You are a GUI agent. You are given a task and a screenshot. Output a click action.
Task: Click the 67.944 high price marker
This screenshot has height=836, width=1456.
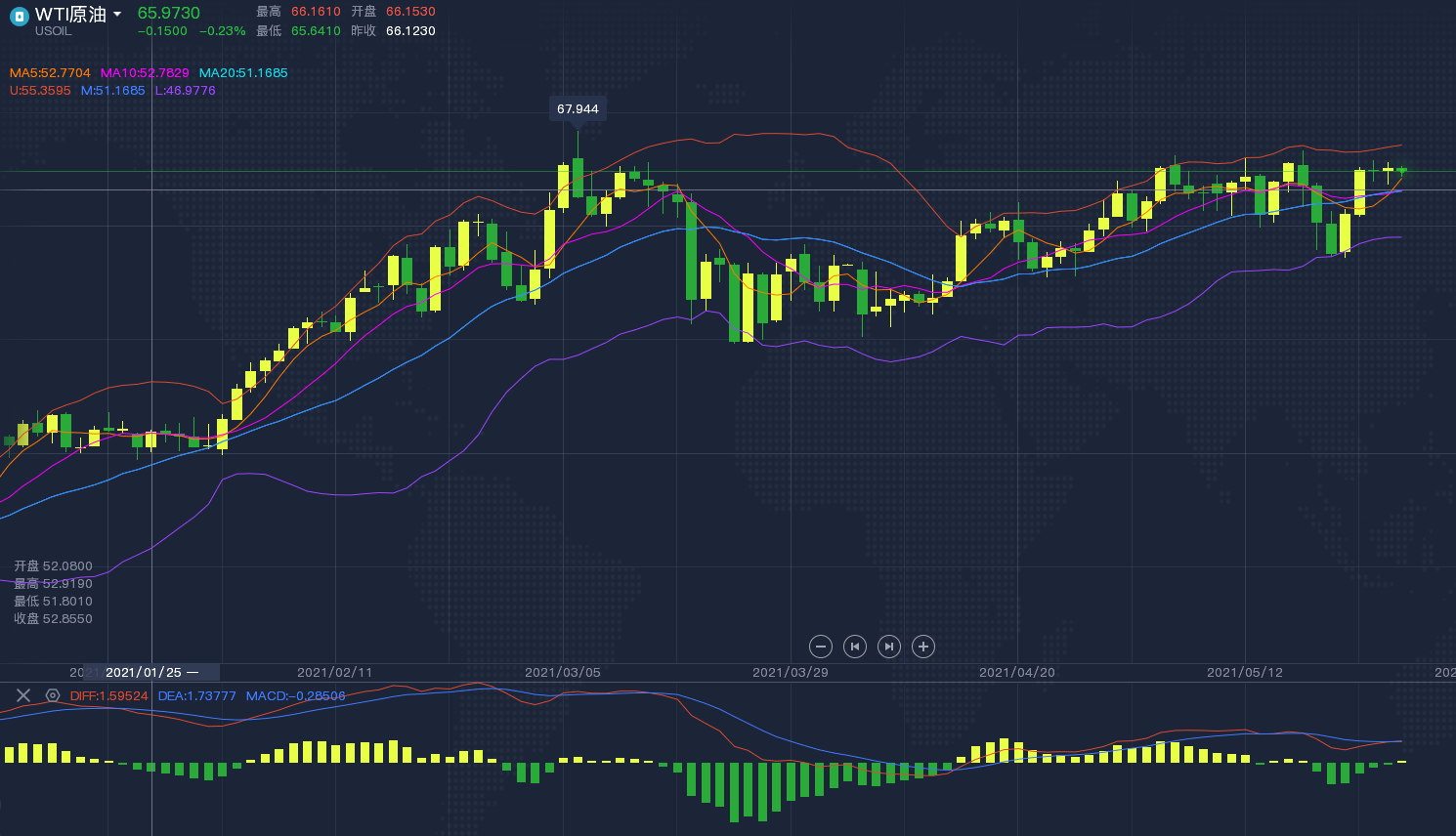click(x=578, y=109)
